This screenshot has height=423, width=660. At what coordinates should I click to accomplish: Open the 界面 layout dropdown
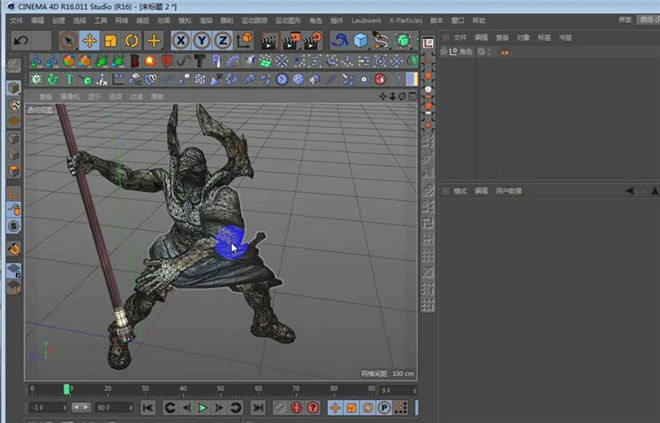tap(649, 20)
